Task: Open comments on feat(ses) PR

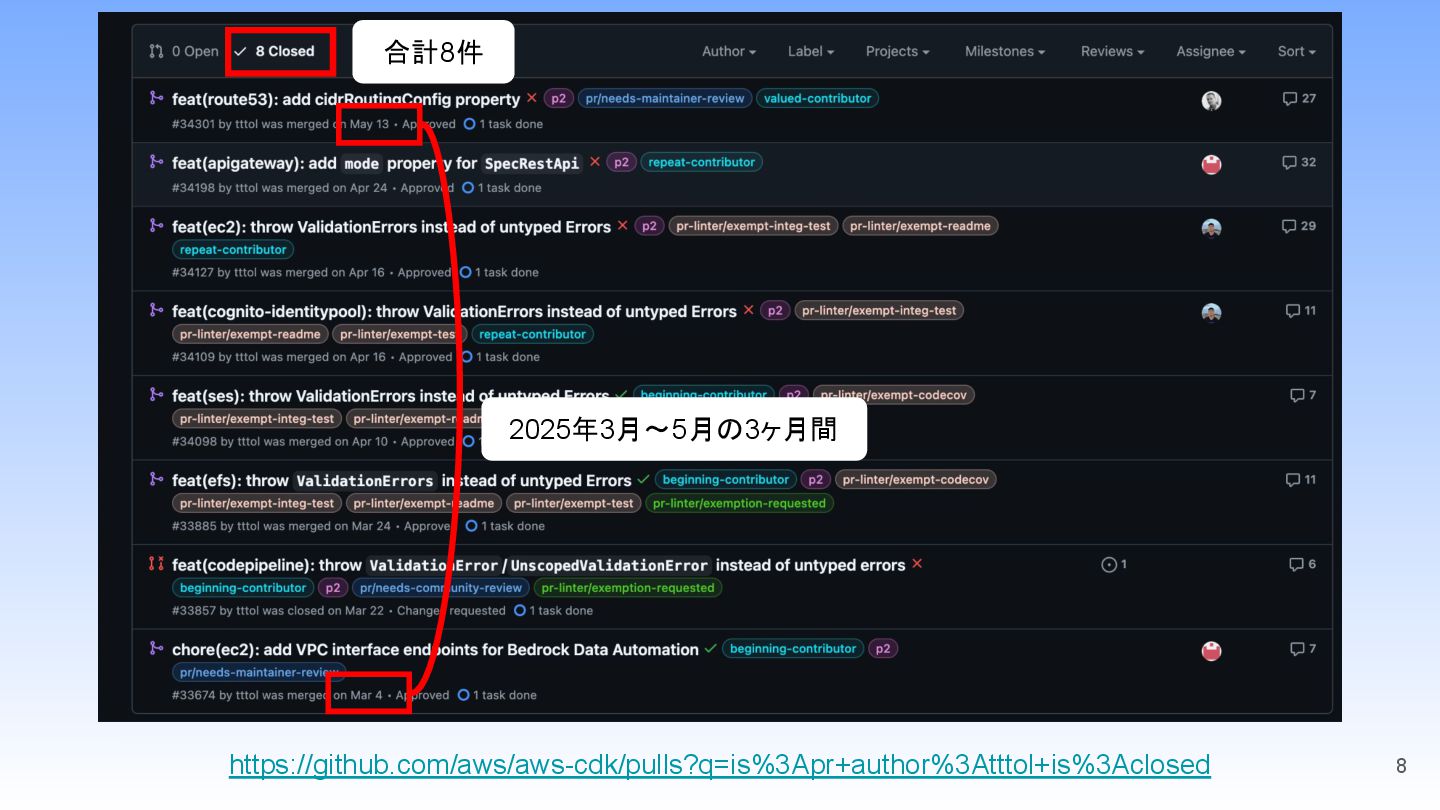Action: (1303, 395)
